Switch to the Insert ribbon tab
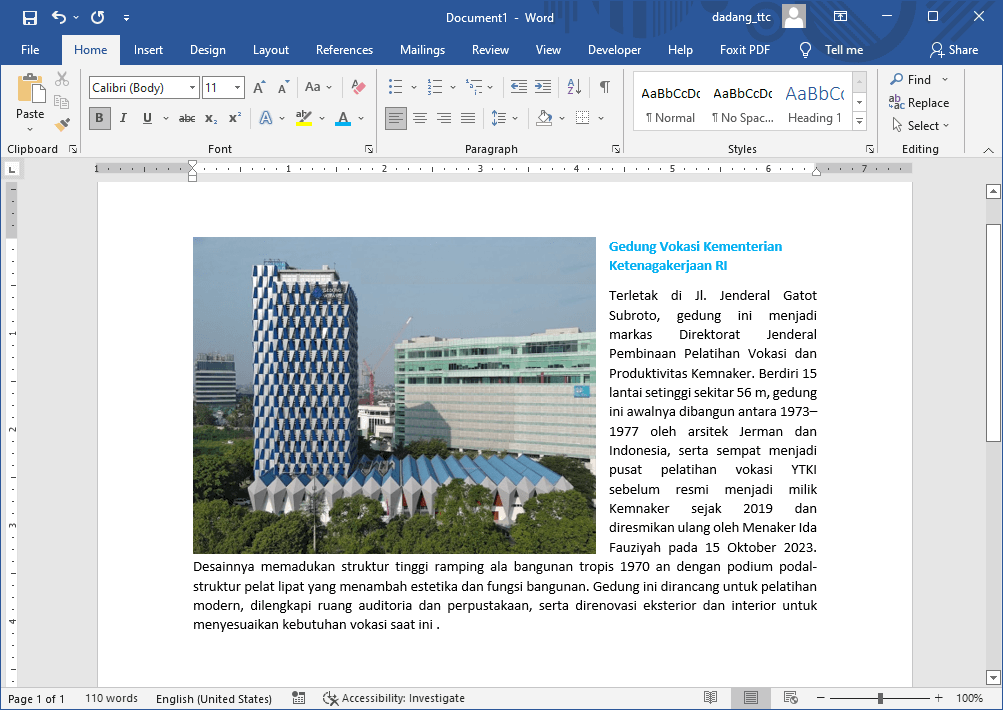The image size is (1003, 710). 147,49
